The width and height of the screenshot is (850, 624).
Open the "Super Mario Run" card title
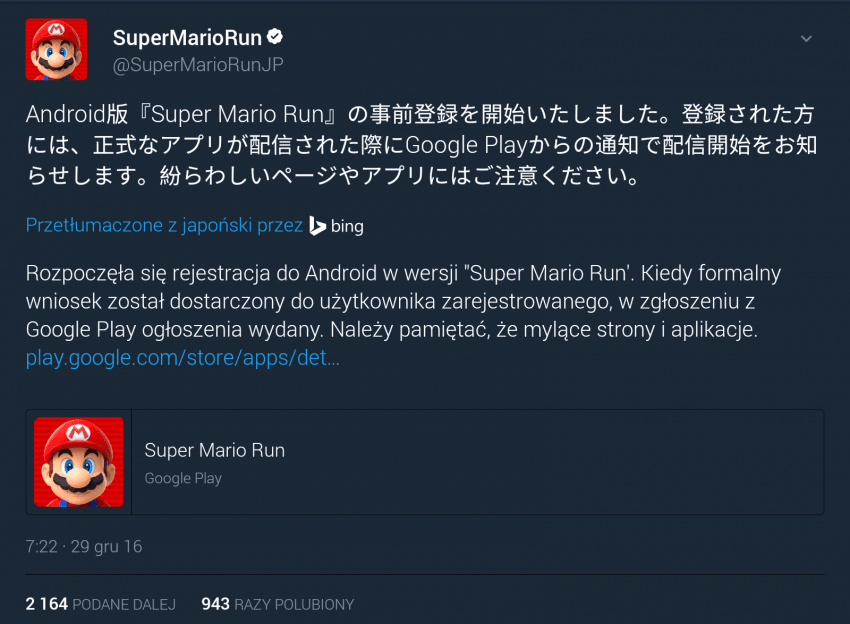[x=214, y=450]
